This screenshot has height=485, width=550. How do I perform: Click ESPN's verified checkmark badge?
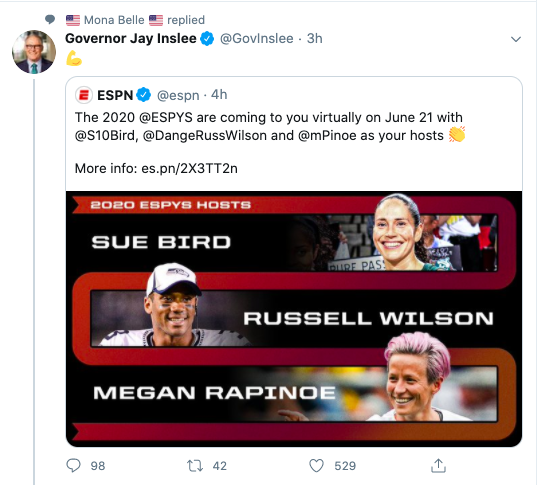pyautogui.click(x=143, y=95)
